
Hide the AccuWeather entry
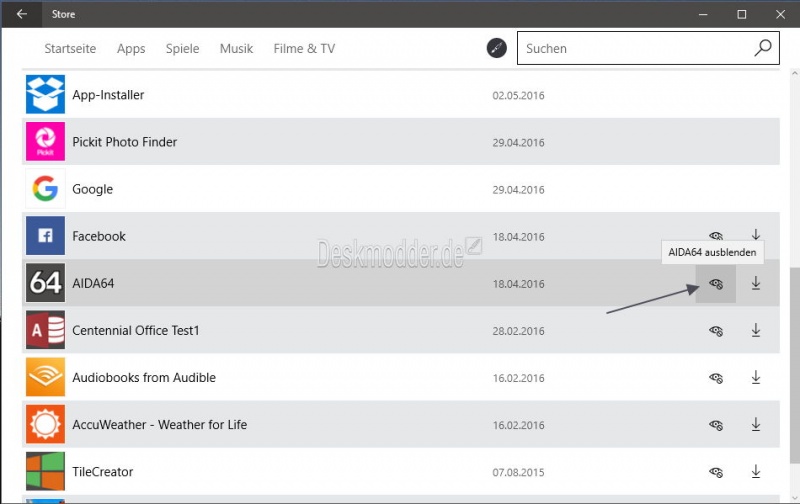(716, 425)
